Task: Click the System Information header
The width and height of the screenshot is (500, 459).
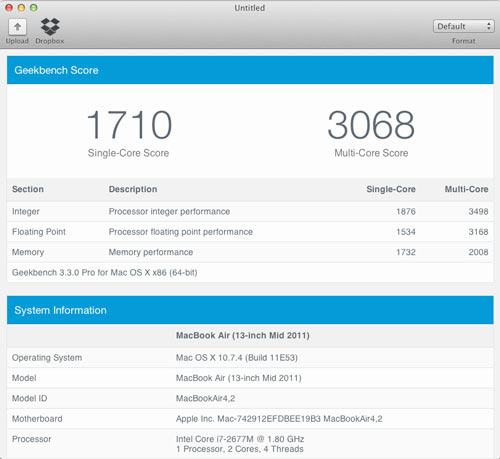Action: coord(250,310)
